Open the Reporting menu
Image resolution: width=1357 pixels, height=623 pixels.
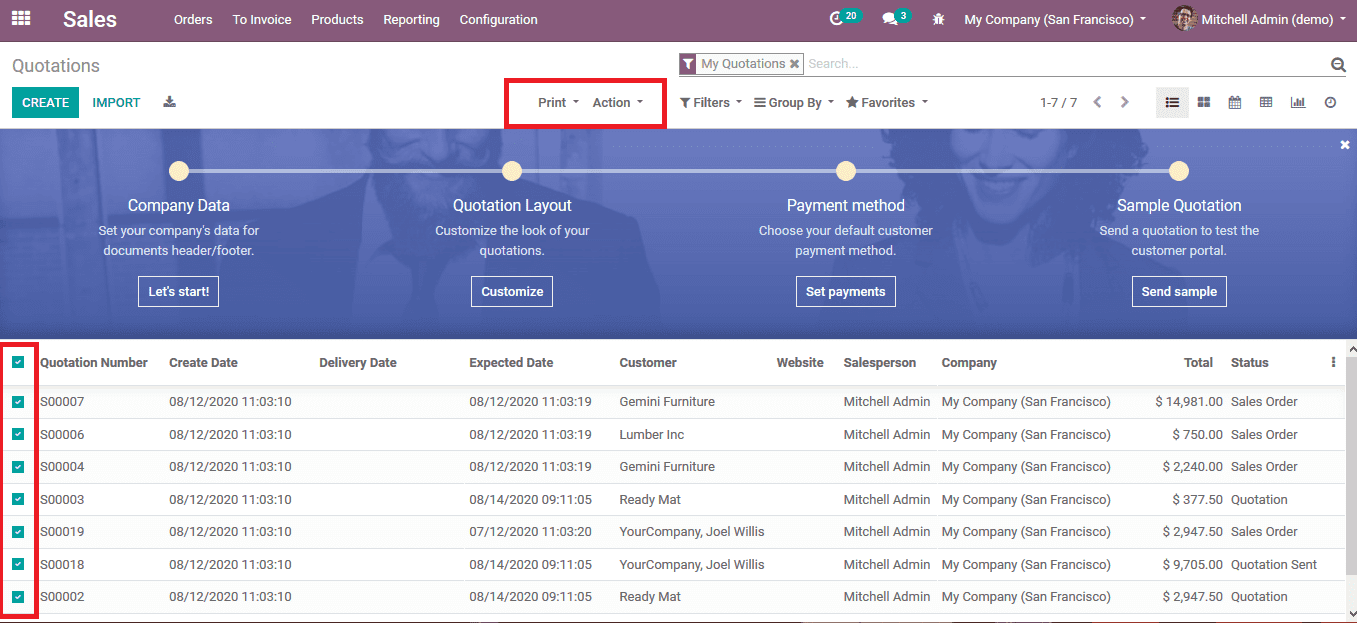pyautogui.click(x=411, y=19)
